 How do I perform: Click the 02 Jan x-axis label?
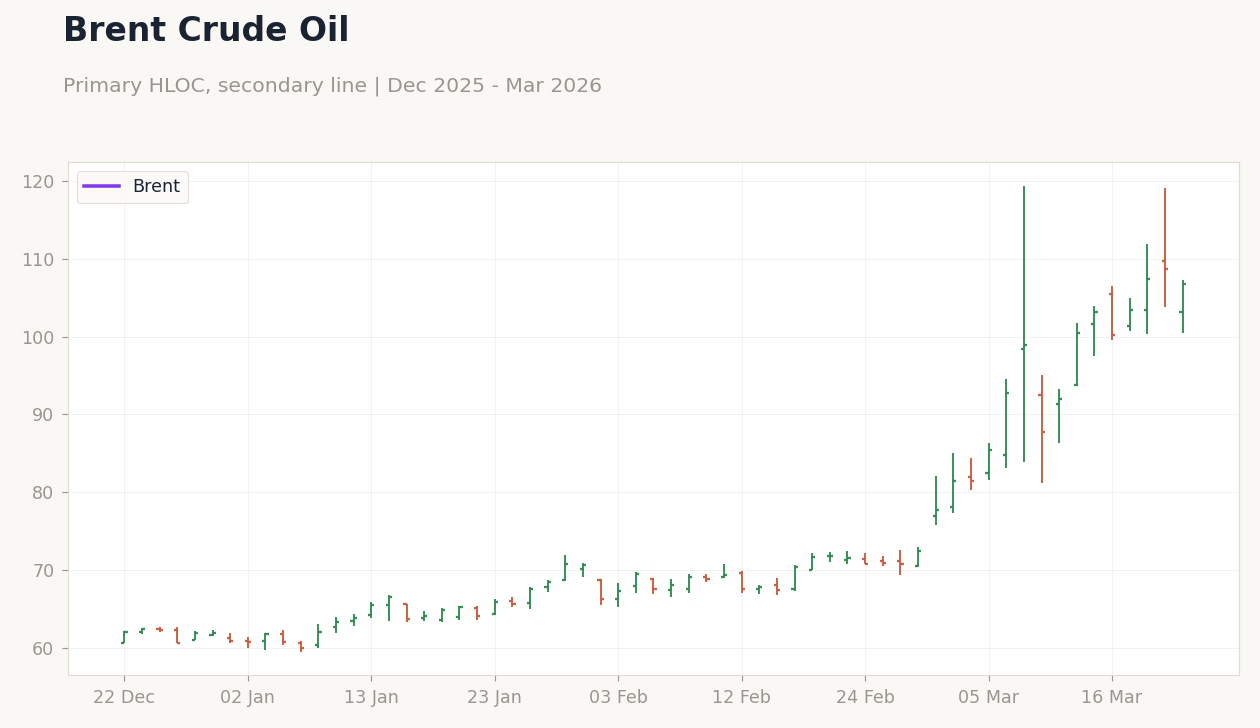pyautogui.click(x=247, y=698)
